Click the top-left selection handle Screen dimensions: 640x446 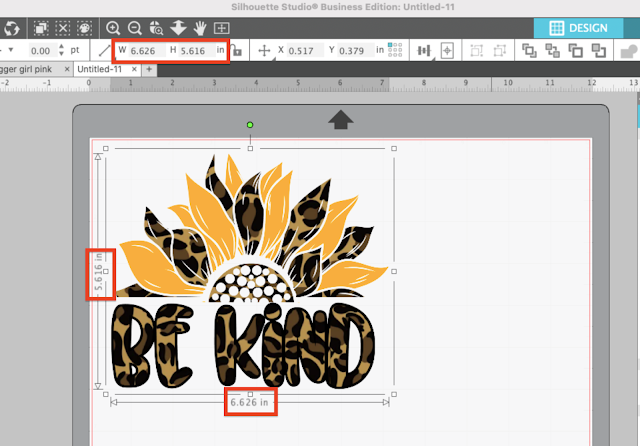pyautogui.click(x=106, y=149)
